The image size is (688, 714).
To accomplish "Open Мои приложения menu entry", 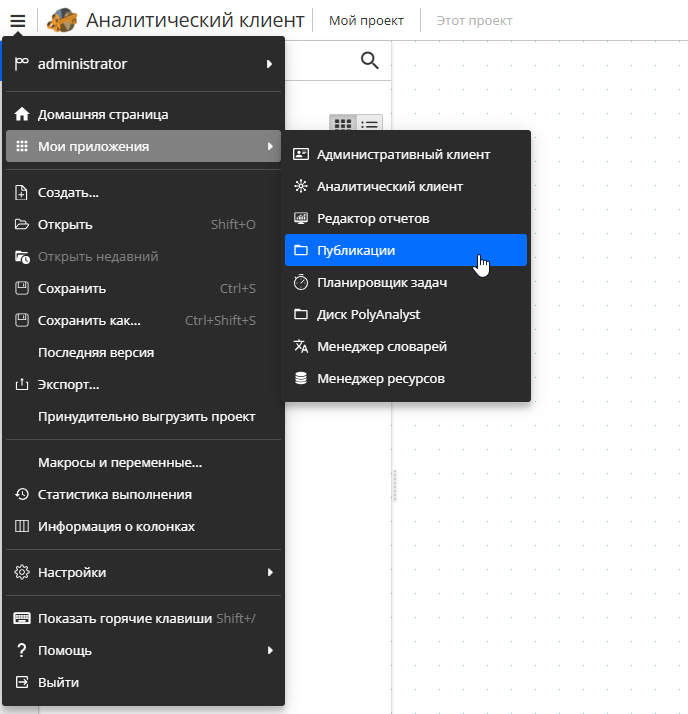I will (x=143, y=146).
